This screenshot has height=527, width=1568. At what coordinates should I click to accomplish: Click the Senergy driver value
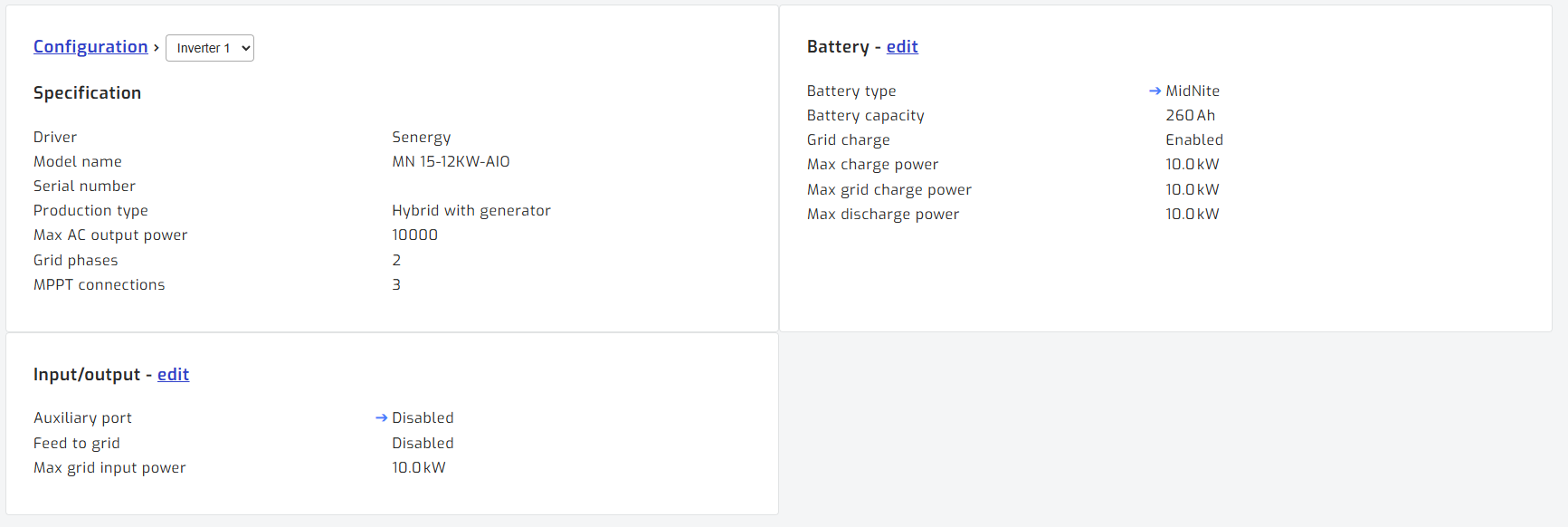(422, 137)
